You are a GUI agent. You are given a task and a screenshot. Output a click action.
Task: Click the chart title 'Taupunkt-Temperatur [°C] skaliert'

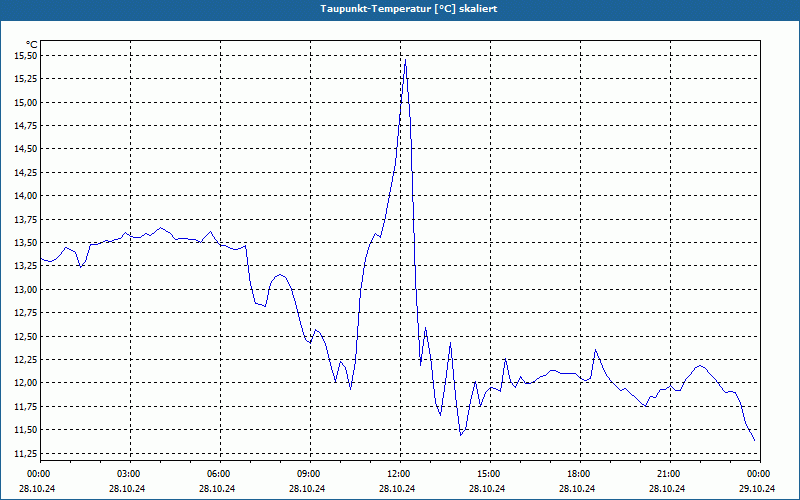409,9
